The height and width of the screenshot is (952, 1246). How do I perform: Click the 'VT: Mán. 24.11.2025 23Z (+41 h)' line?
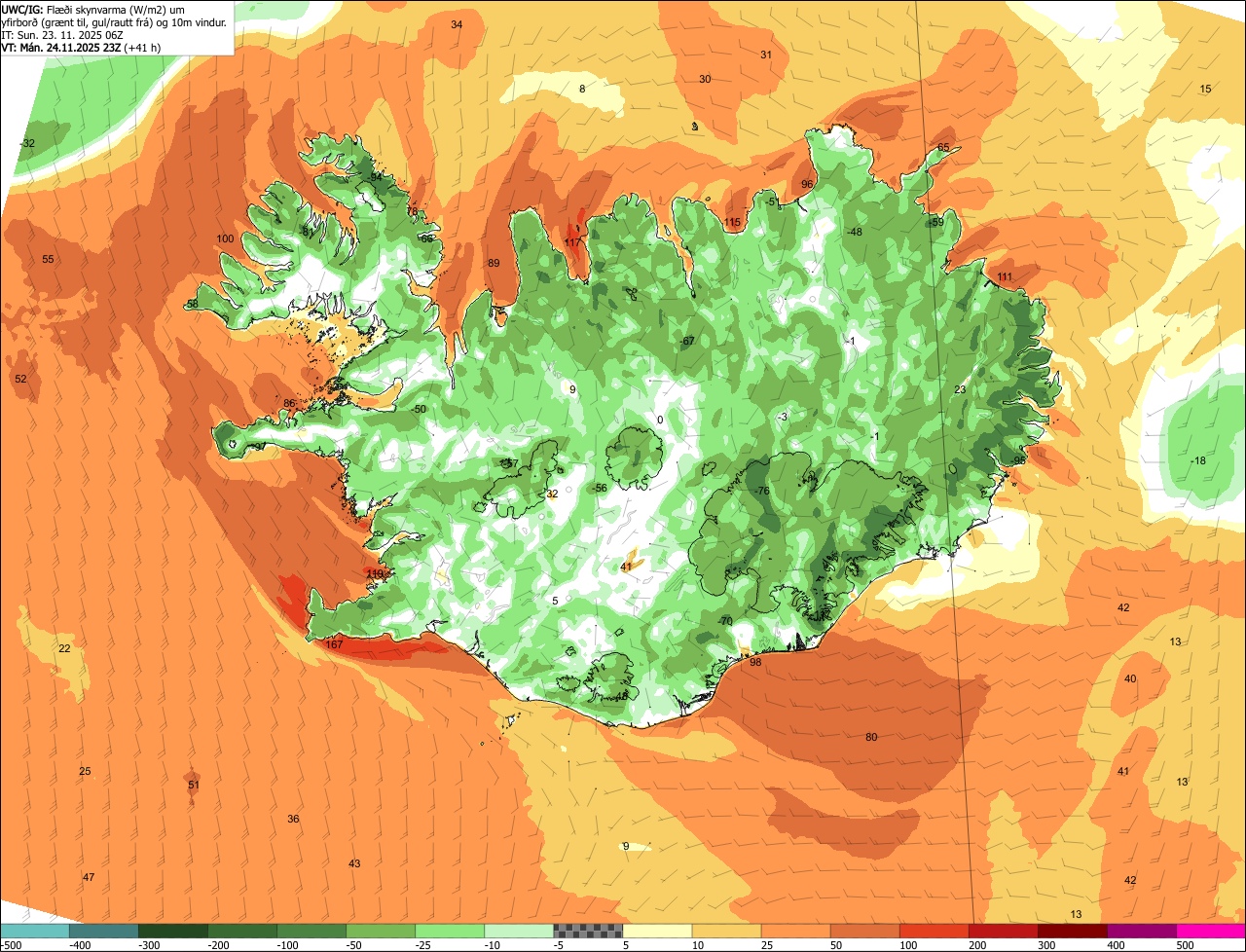coord(82,48)
